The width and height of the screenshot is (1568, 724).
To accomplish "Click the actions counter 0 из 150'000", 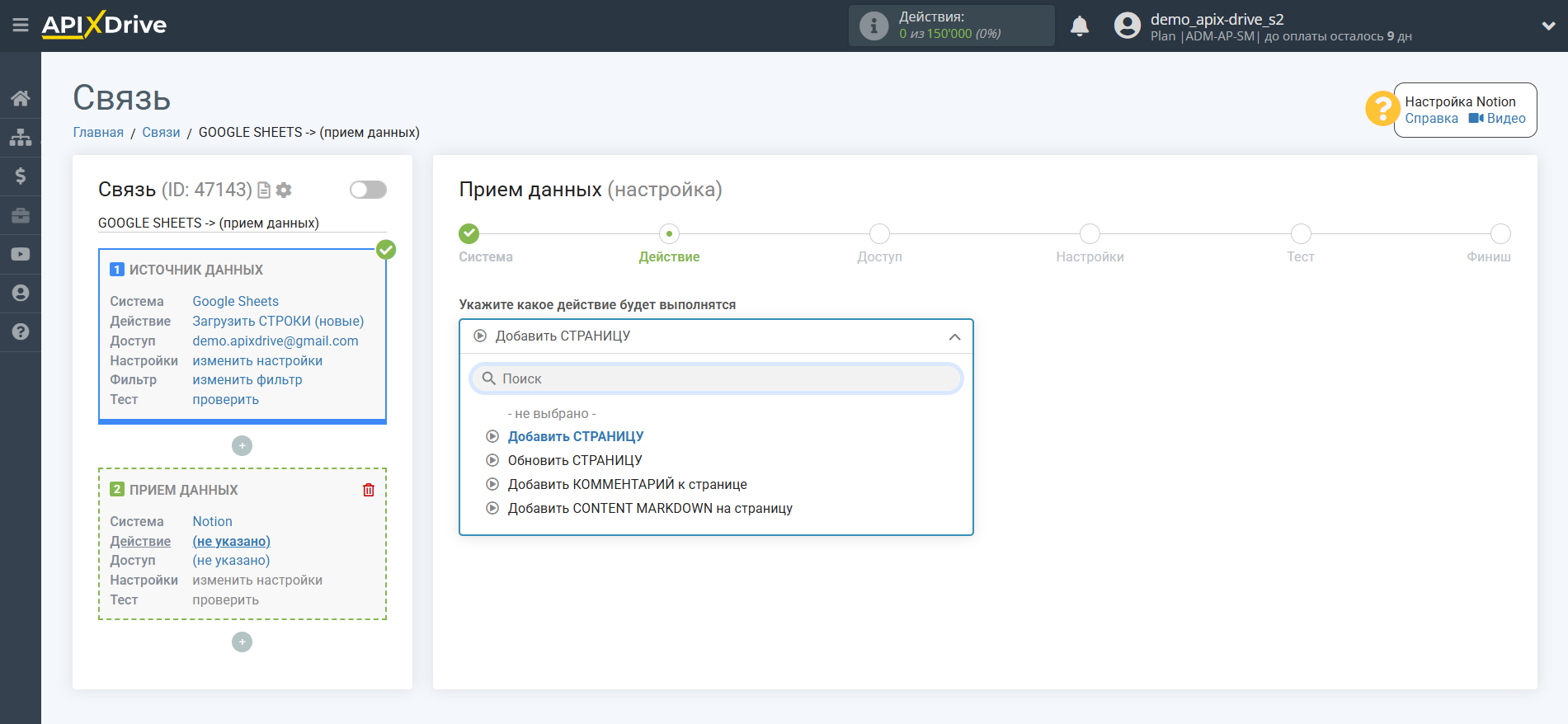I will tap(950, 34).
